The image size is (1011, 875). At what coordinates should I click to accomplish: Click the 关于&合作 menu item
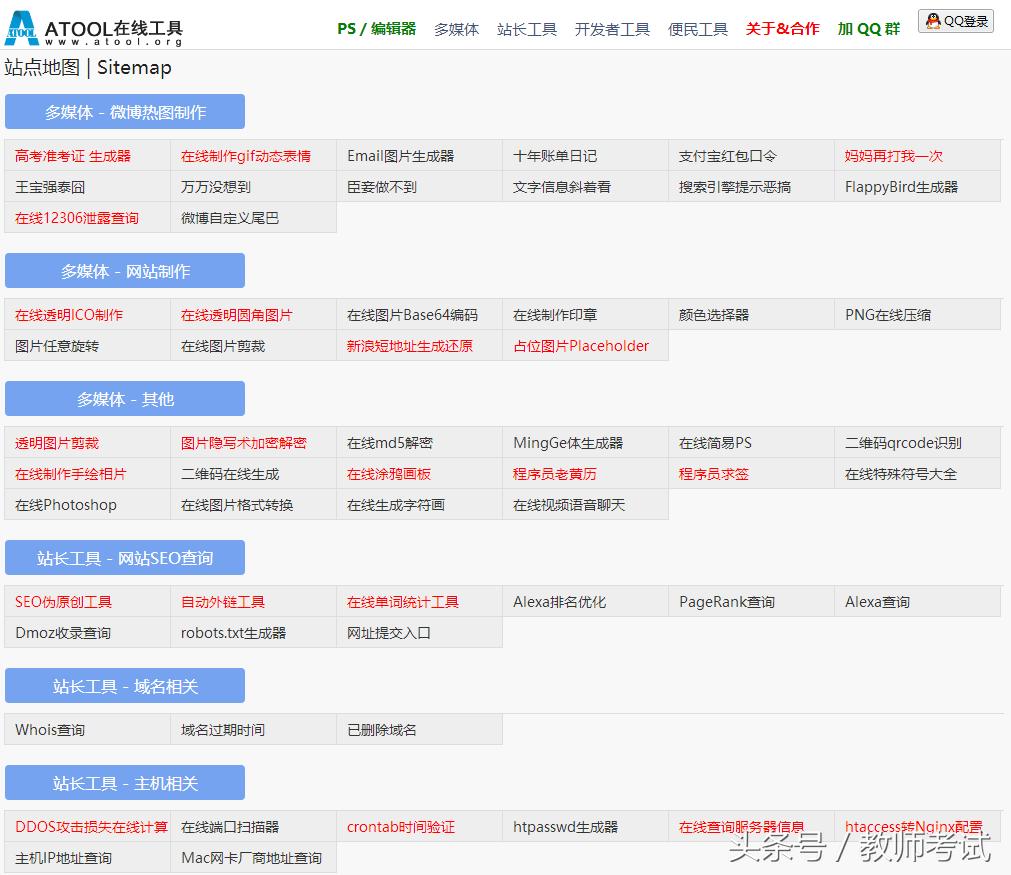point(781,29)
